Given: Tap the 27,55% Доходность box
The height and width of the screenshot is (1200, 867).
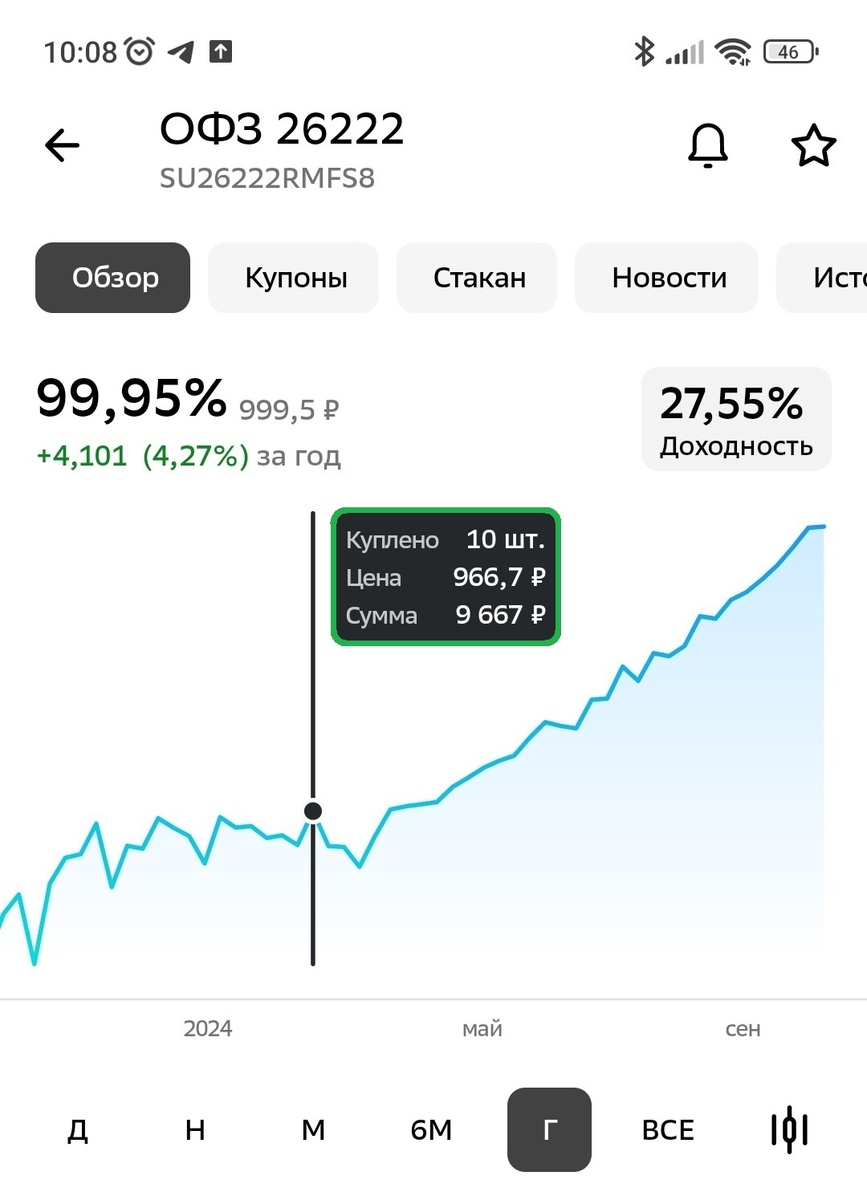Looking at the screenshot, I should (736, 419).
